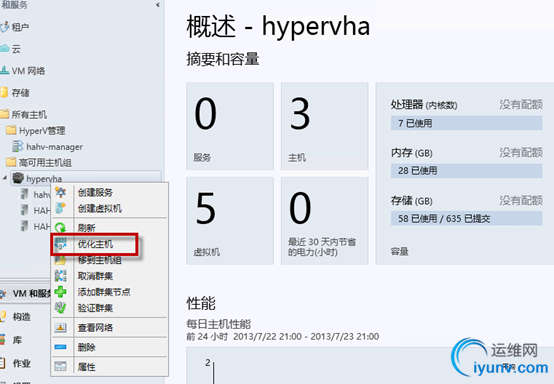The image size is (554, 384).
Task: Click the 摘要和容量 heading
Action: tap(223, 59)
